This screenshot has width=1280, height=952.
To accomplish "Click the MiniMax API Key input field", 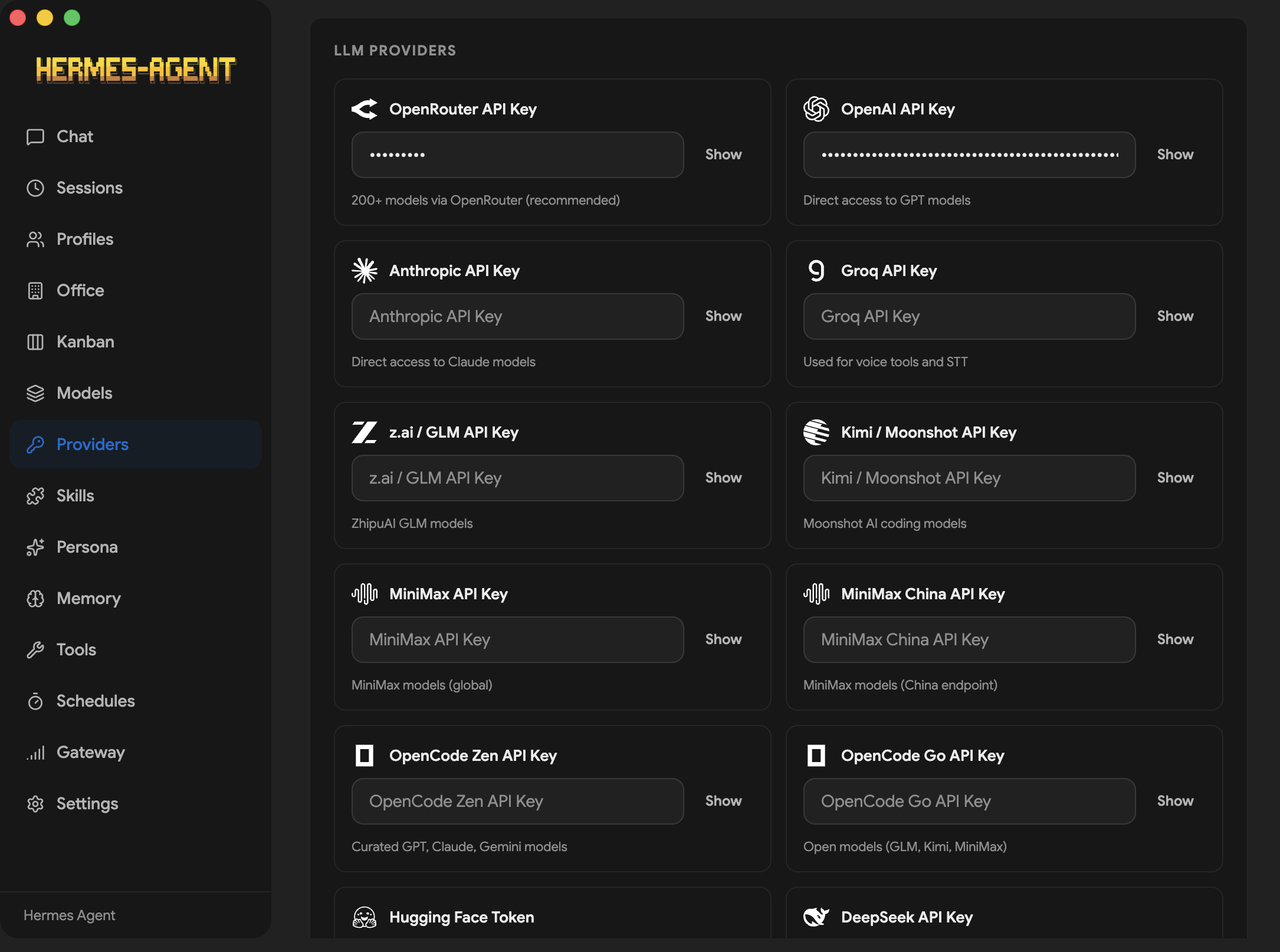I will [518, 639].
